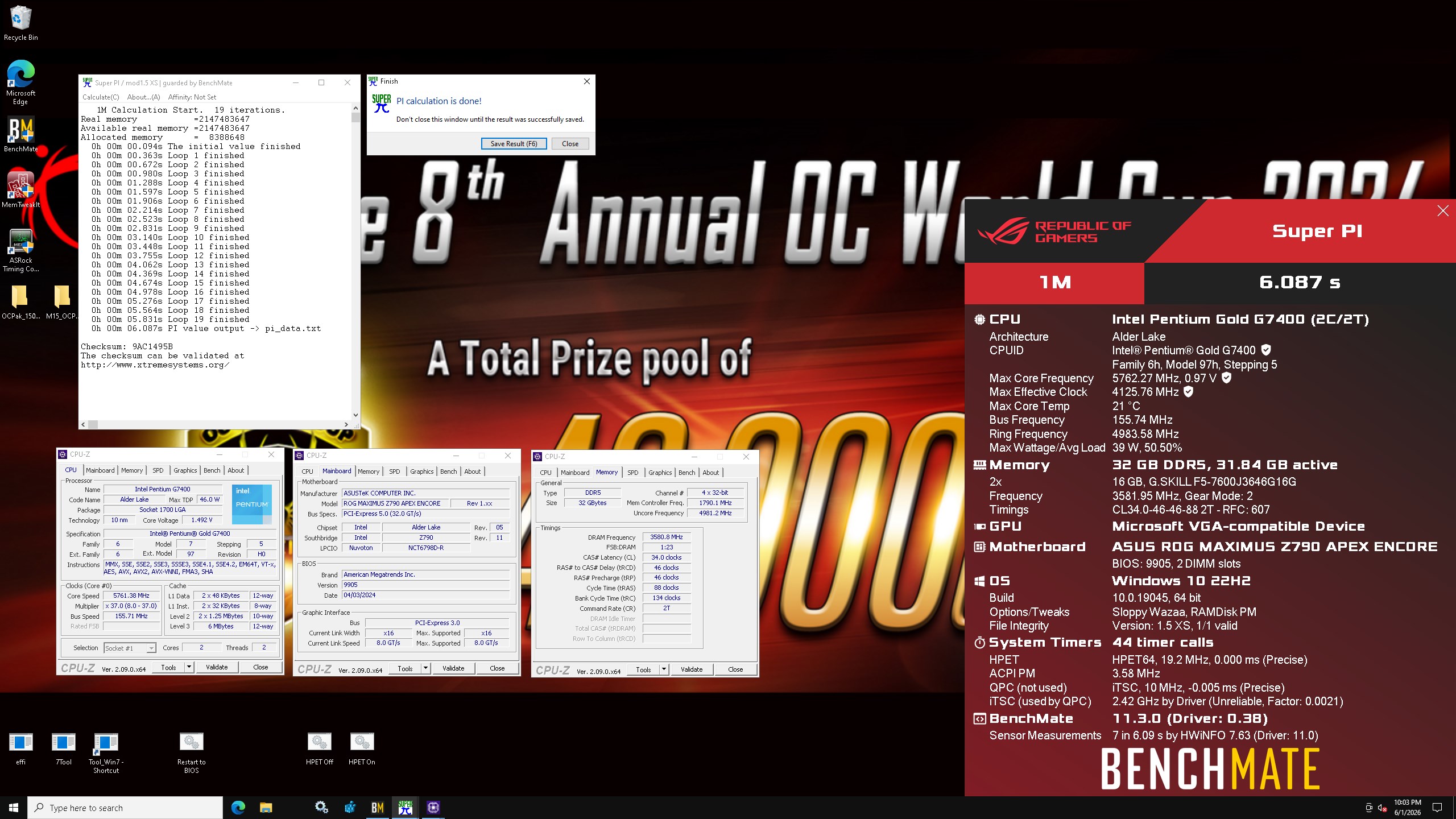Open Calculate(C) menu in Super PI
Viewport: 1456px width, 819px height.
click(101, 97)
